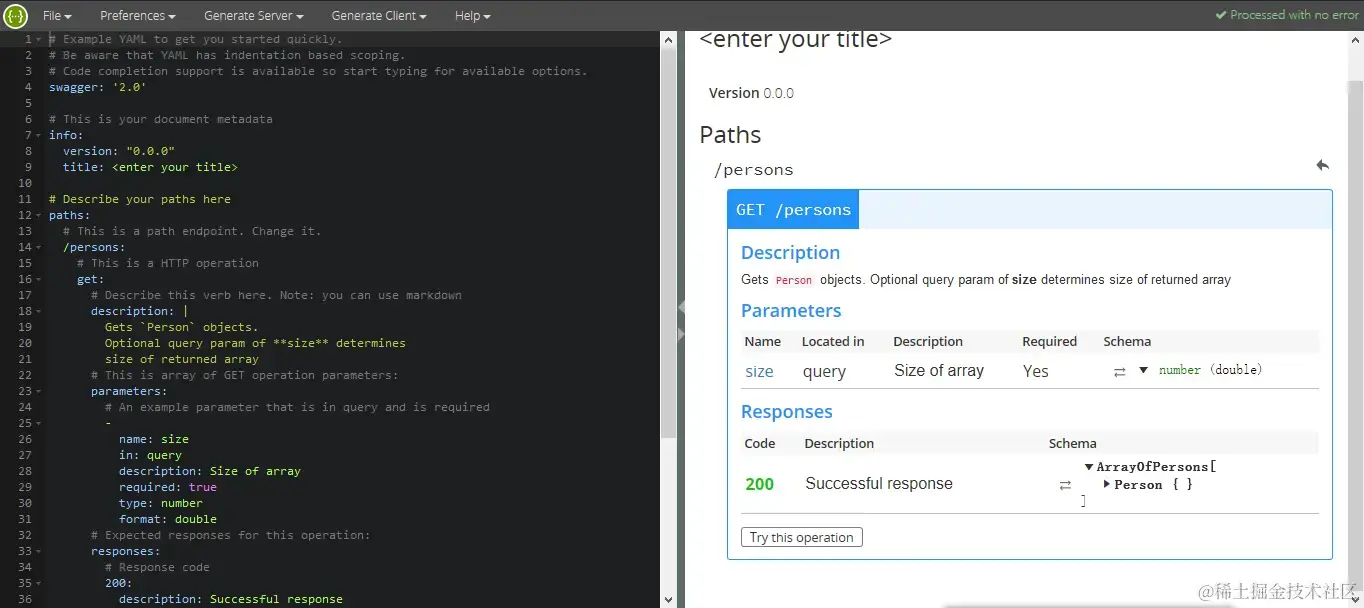Place cursor on swagger: '2.0' line

pos(98,87)
